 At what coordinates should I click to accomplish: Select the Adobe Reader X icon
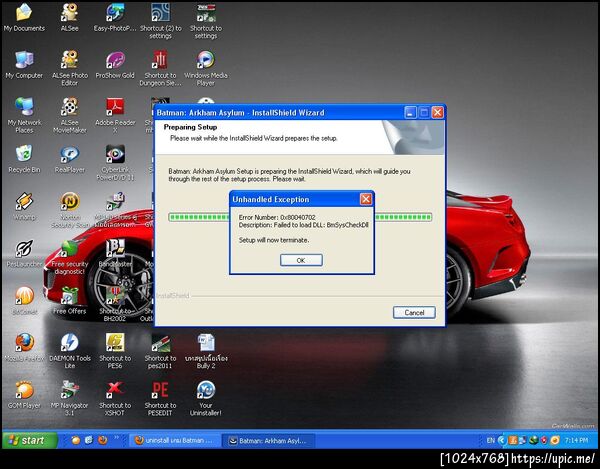(115, 115)
